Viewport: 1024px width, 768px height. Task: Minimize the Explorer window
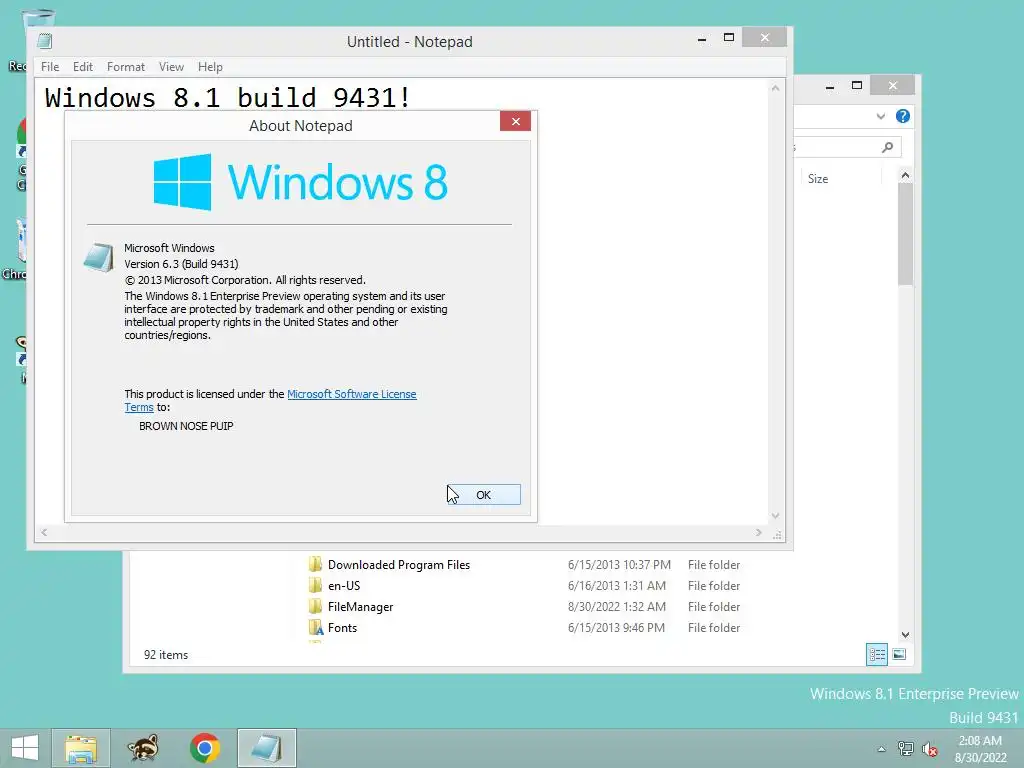coord(830,86)
